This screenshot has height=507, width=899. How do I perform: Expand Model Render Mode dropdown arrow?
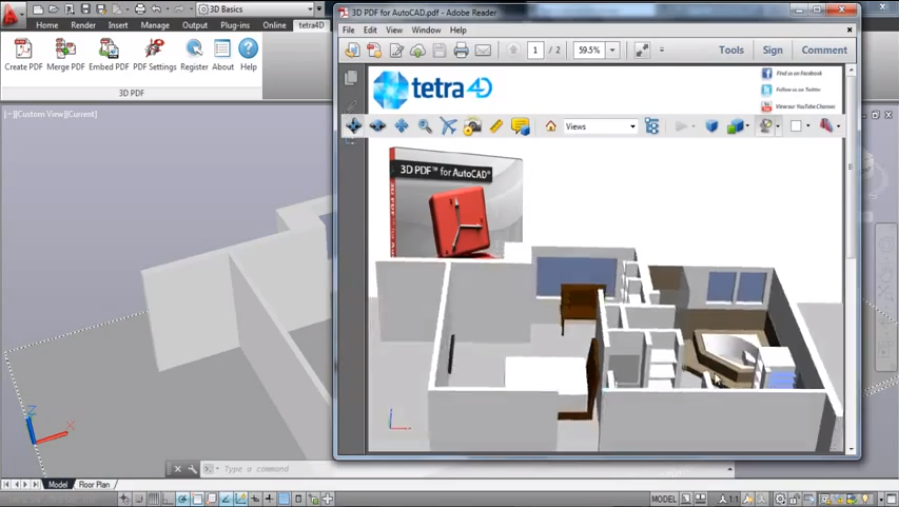[748, 126]
